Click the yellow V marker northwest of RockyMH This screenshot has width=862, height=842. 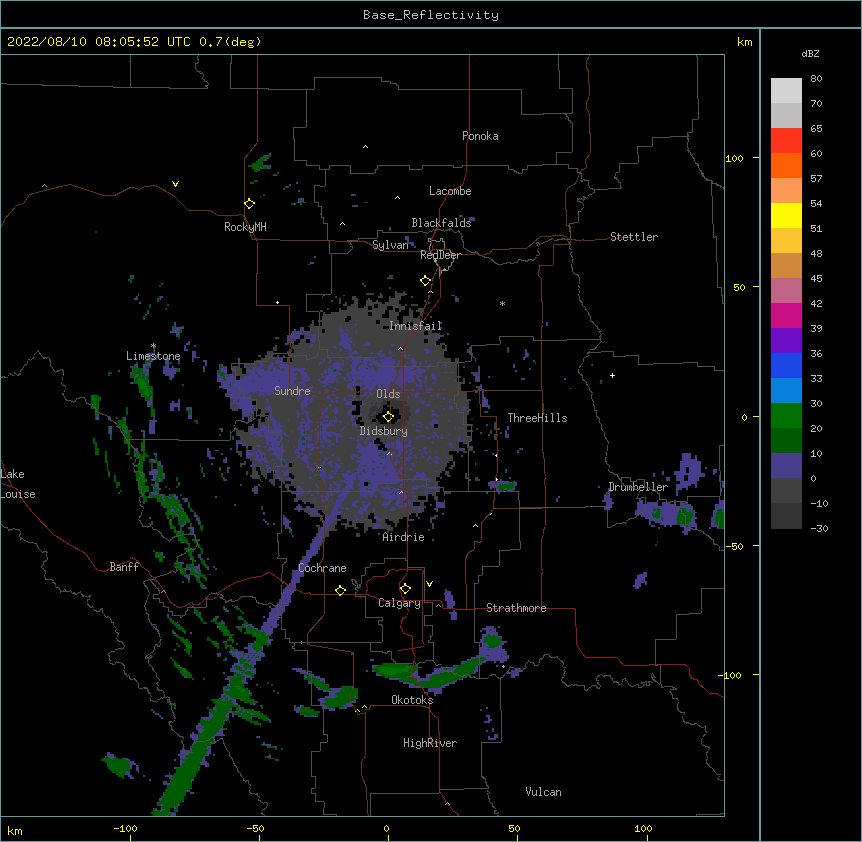[x=175, y=184]
